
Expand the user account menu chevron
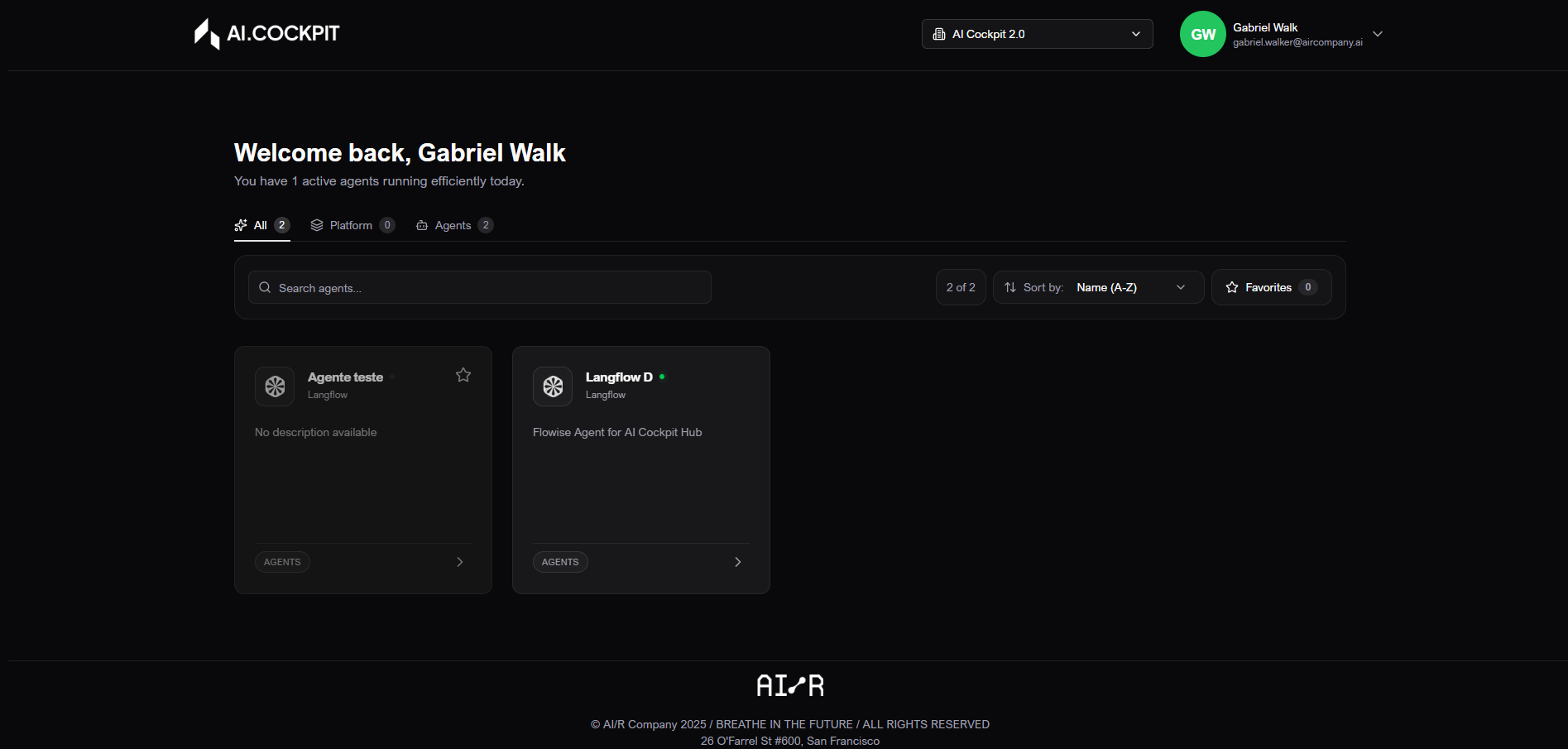point(1378,34)
